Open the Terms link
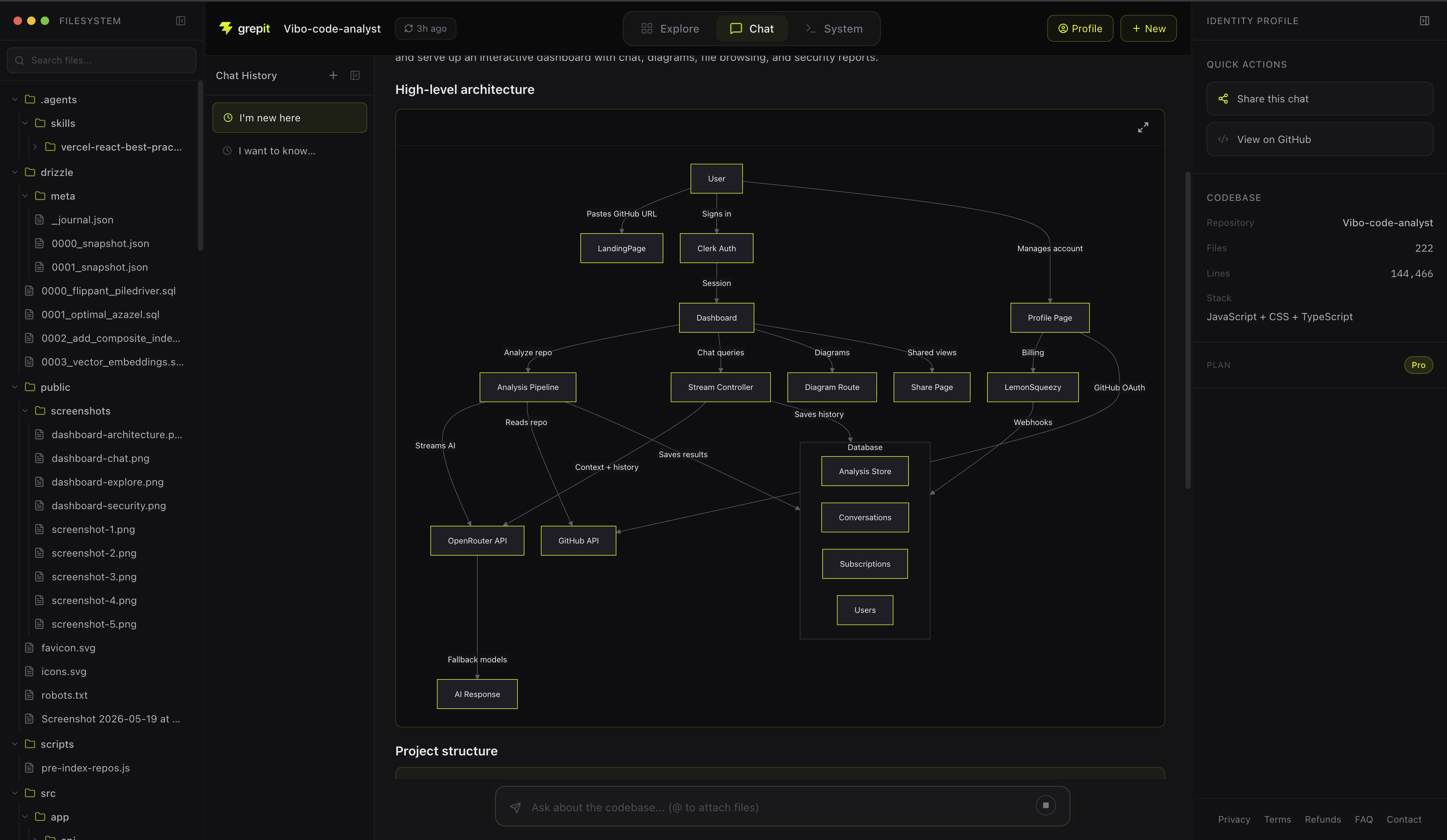The width and height of the screenshot is (1447, 840). tap(1277, 819)
